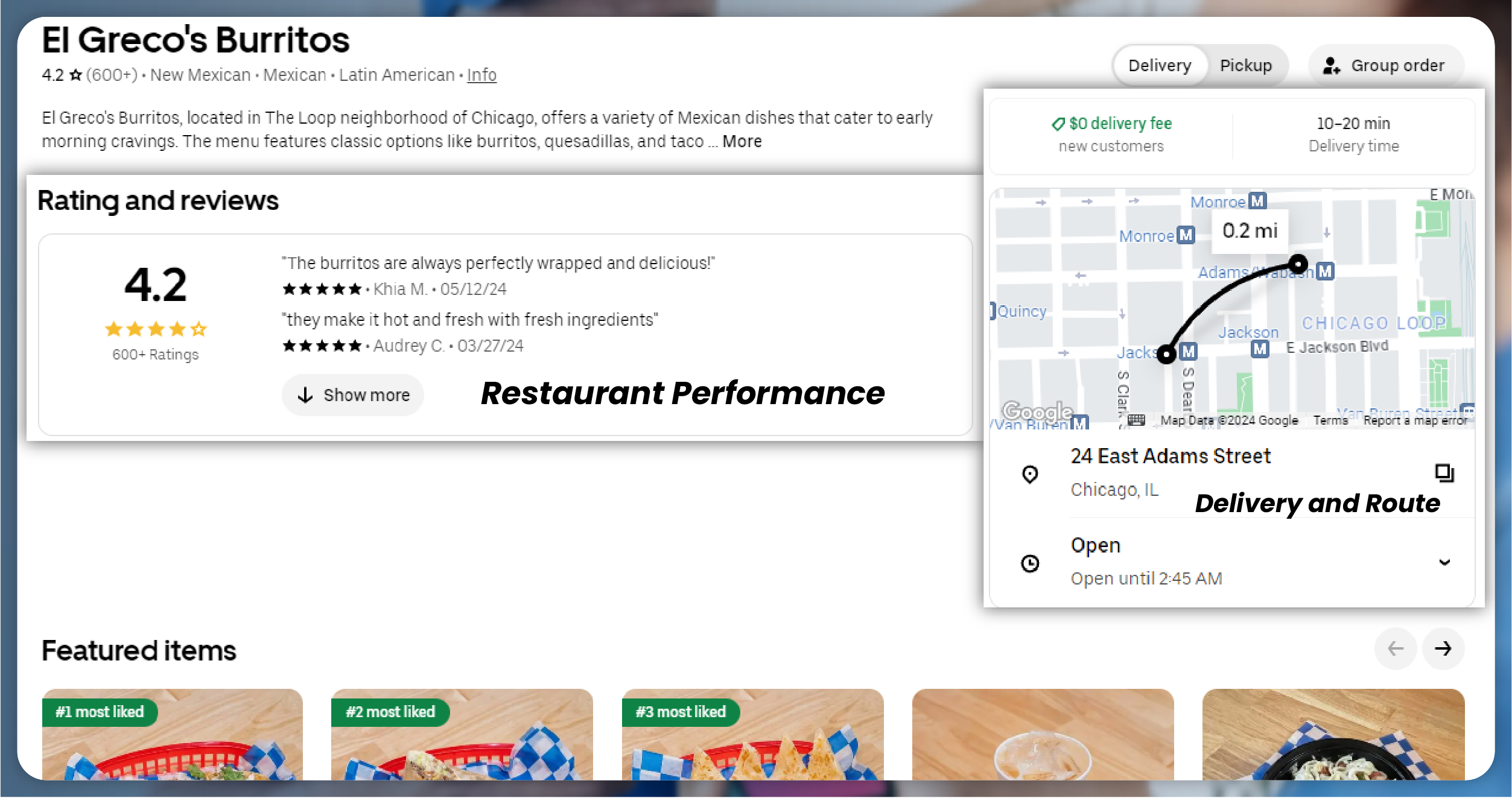Click the previous arrow for Featured items
The height and width of the screenshot is (798, 1512).
point(1395,648)
